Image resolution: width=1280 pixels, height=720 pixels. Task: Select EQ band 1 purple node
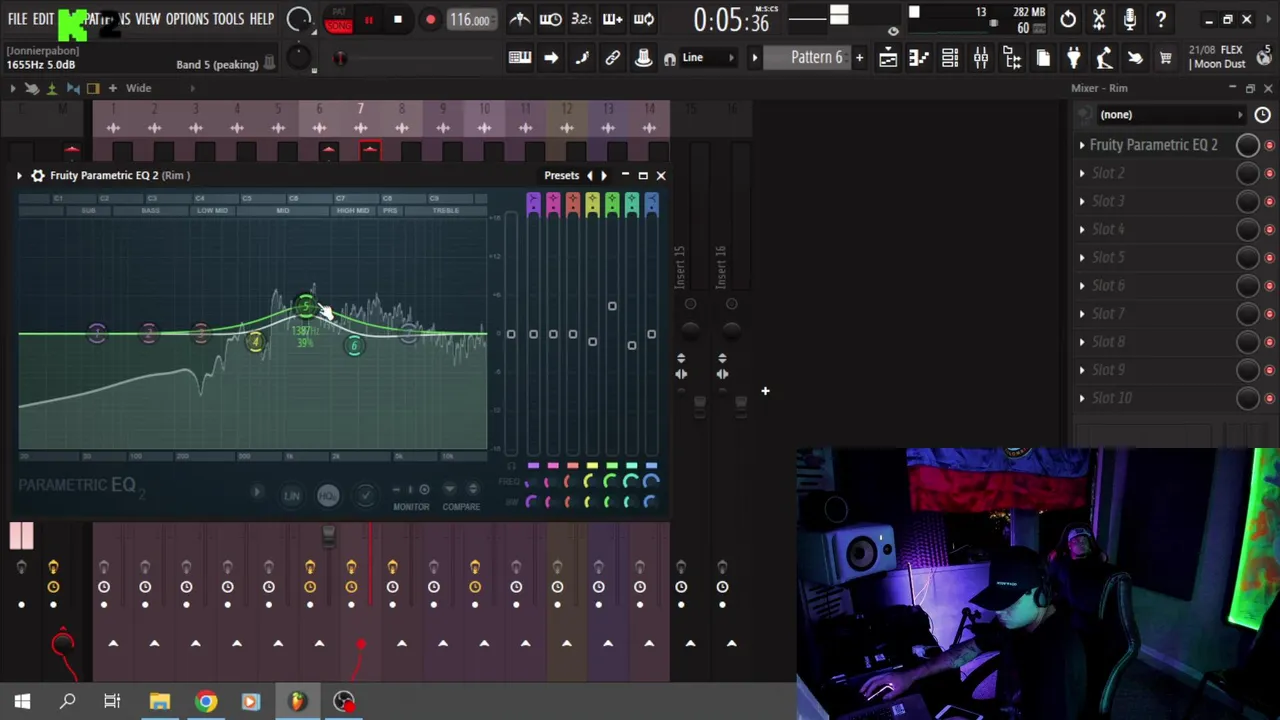97,333
